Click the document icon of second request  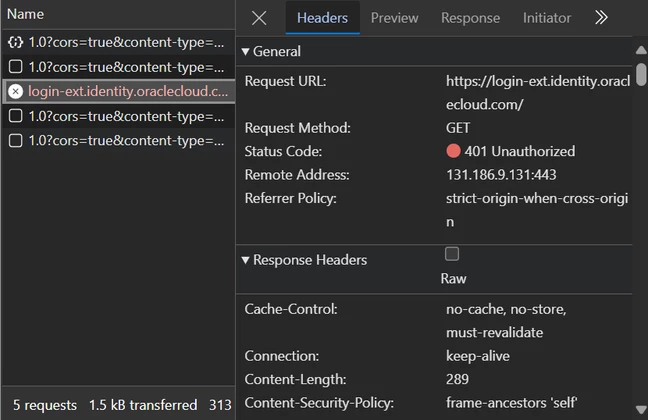[16, 67]
